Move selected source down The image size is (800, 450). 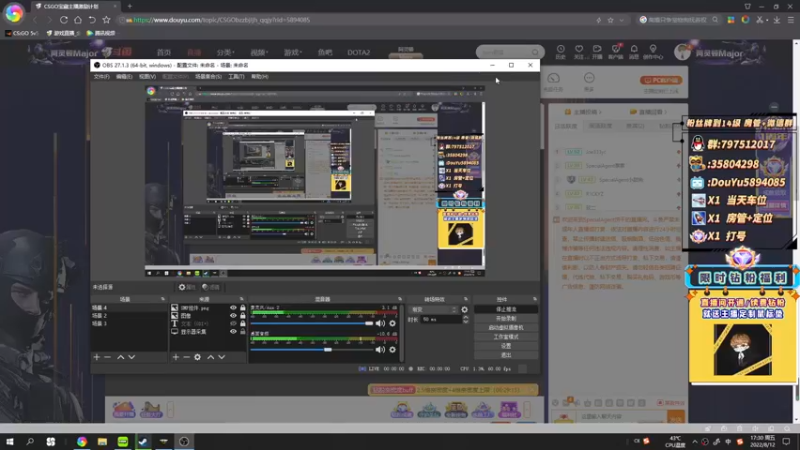(222, 357)
